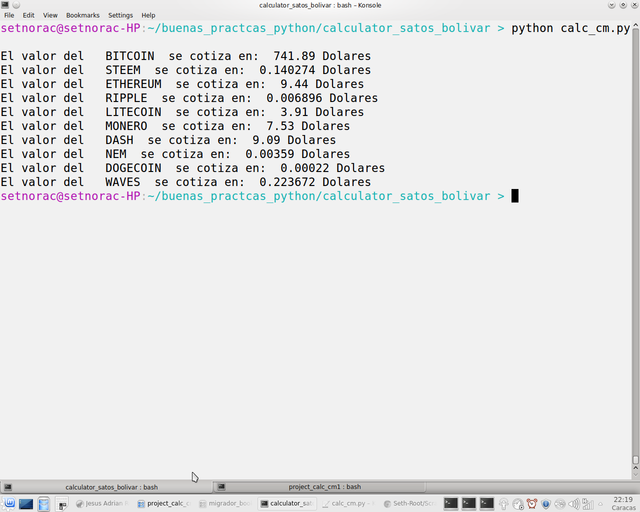The image size is (640, 512).
Task: Maximize the Konsole window
Action: [x=623, y=5]
